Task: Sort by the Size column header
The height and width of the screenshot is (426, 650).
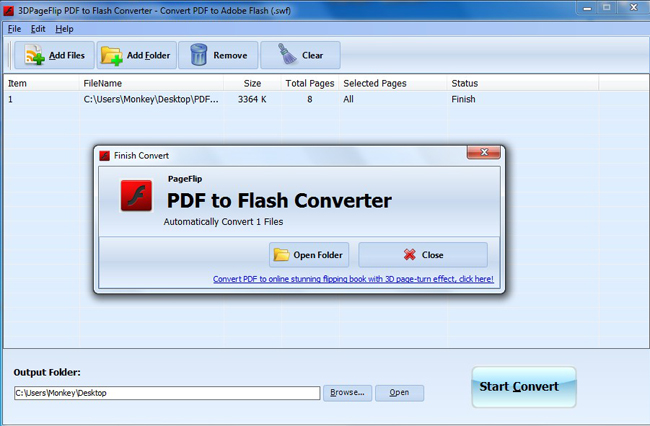Action: tap(252, 83)
